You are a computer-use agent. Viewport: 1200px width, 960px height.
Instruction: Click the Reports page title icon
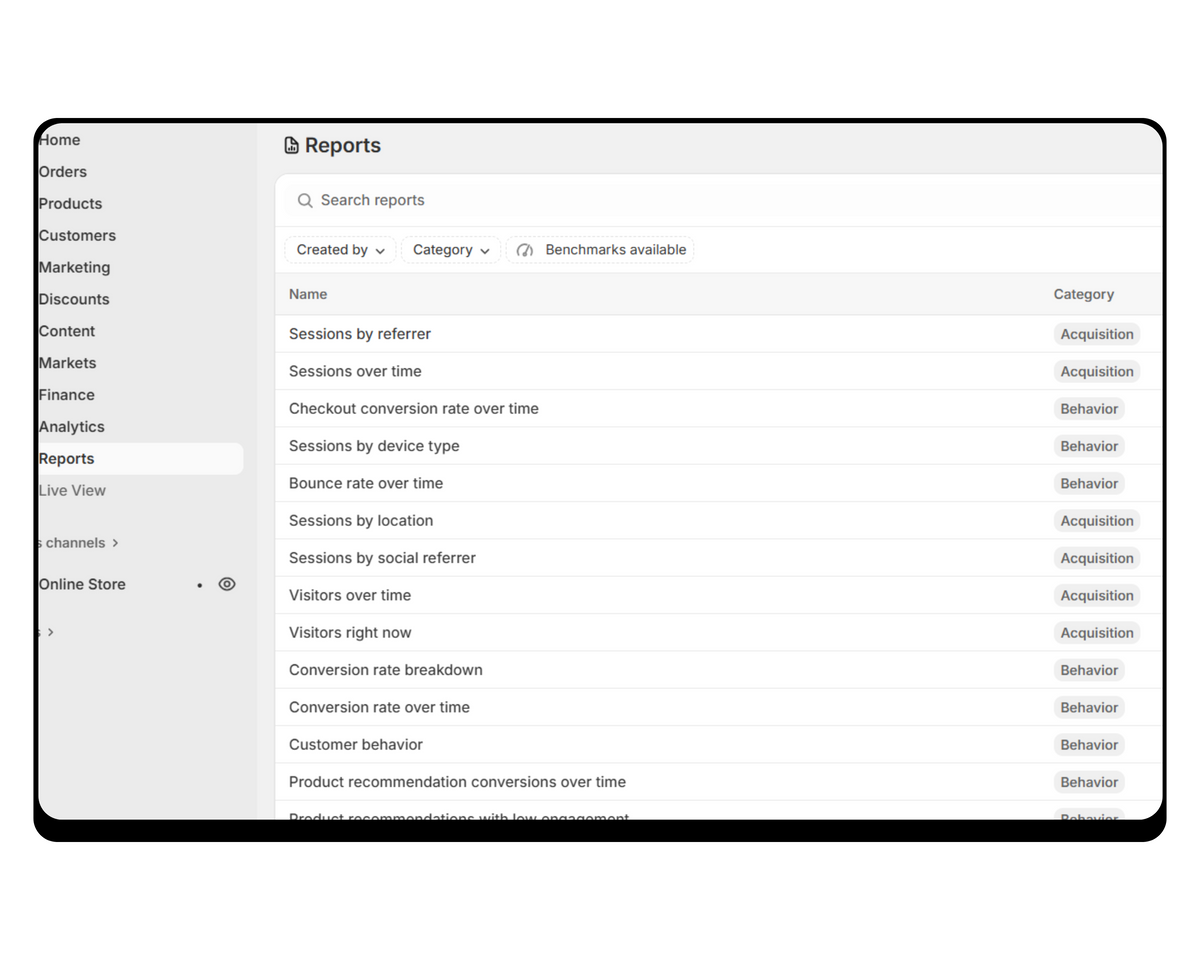point(291,146)
